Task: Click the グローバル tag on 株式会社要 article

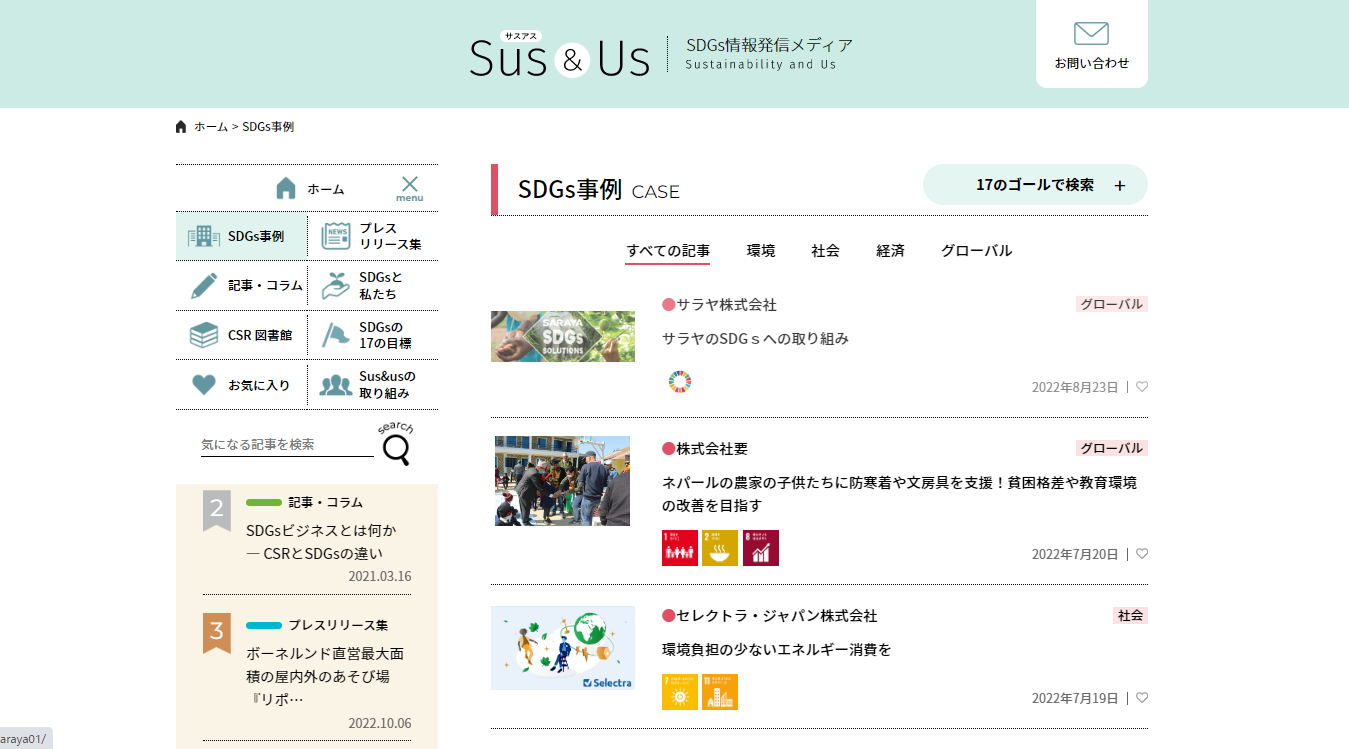Action: click(x=1112, y=448)
